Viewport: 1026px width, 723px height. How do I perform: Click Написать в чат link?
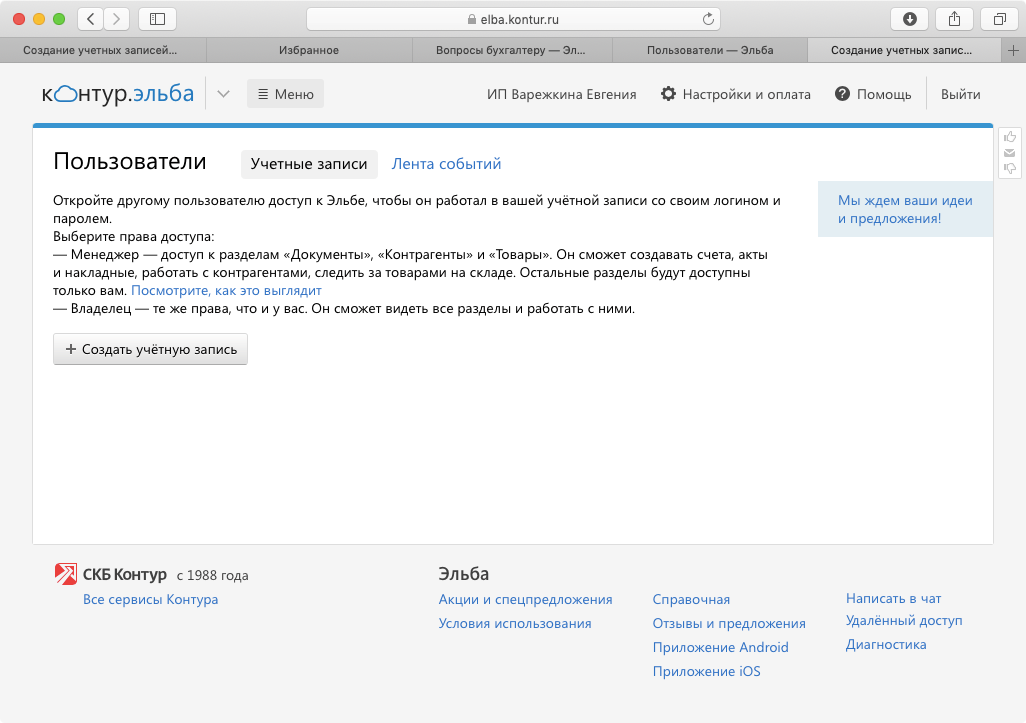[893, 598]
